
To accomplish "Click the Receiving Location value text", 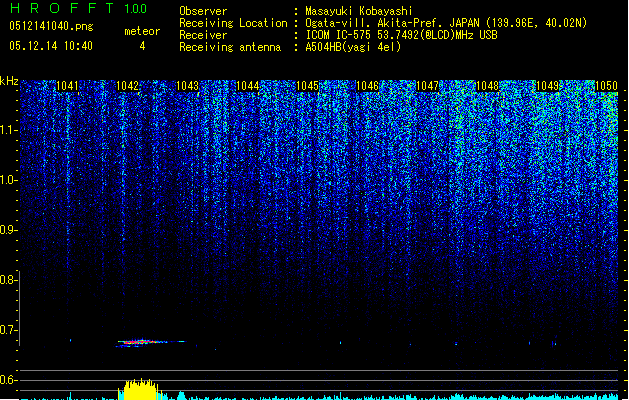I will pyautogui.click(x=446, y=23).
